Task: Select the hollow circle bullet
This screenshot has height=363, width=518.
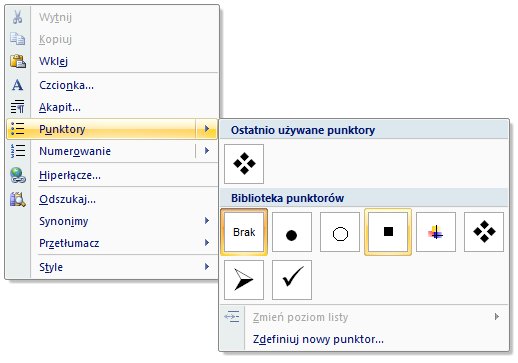Action: (340, 232)
